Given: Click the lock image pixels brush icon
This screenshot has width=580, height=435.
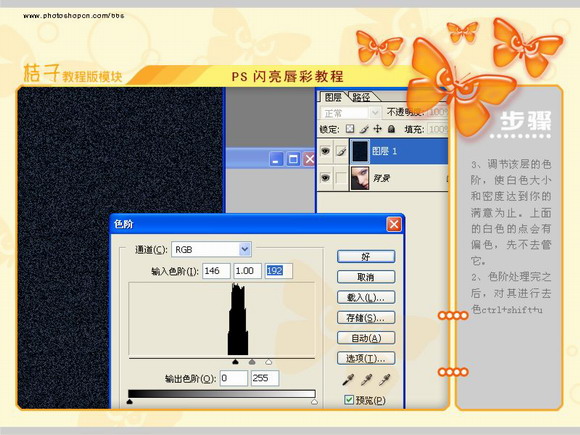Looking at the screenshot, I should (364, 129).
